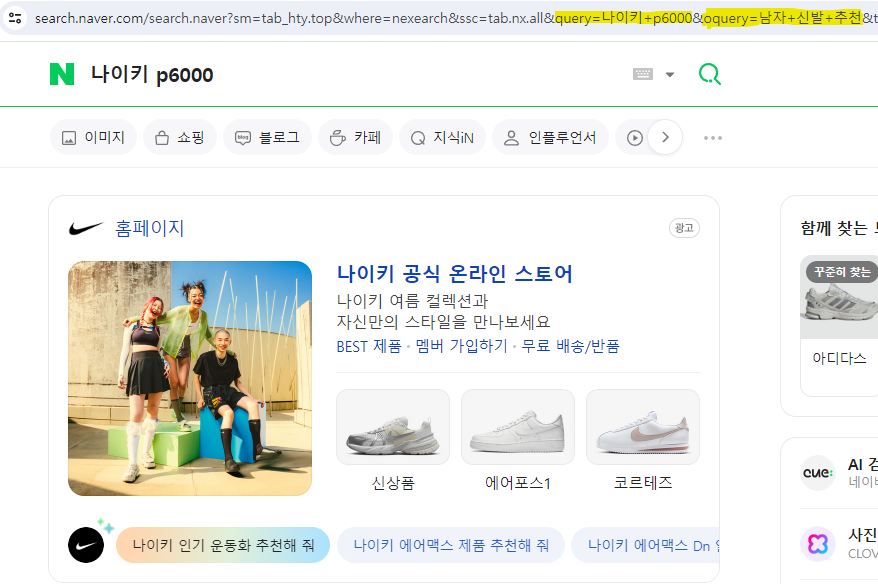Screen dimensions: 878x584
Task: Open the 코르테즈 shoe thumbnail
Action: click(643, 427)
